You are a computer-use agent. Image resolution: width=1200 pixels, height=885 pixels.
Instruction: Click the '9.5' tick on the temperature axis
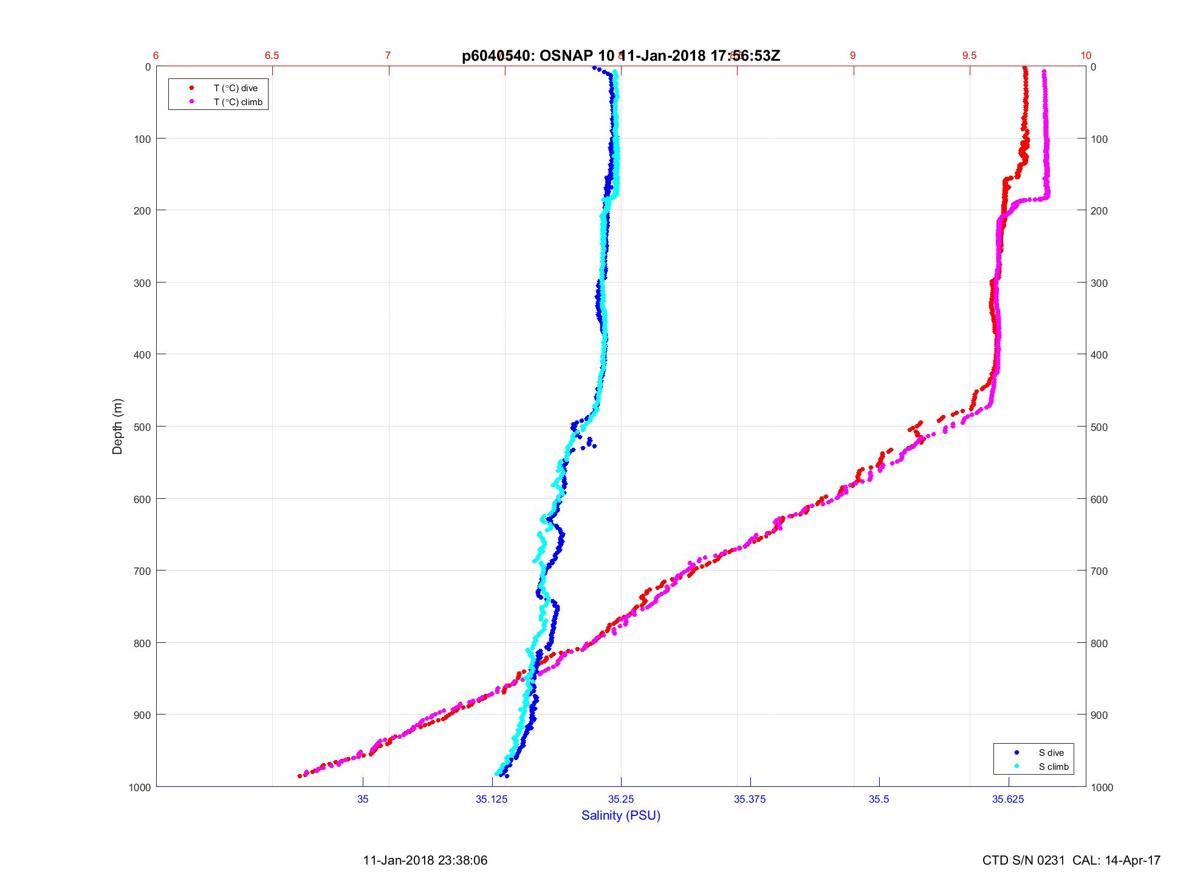pyautogui.click(x=969, y=56)
